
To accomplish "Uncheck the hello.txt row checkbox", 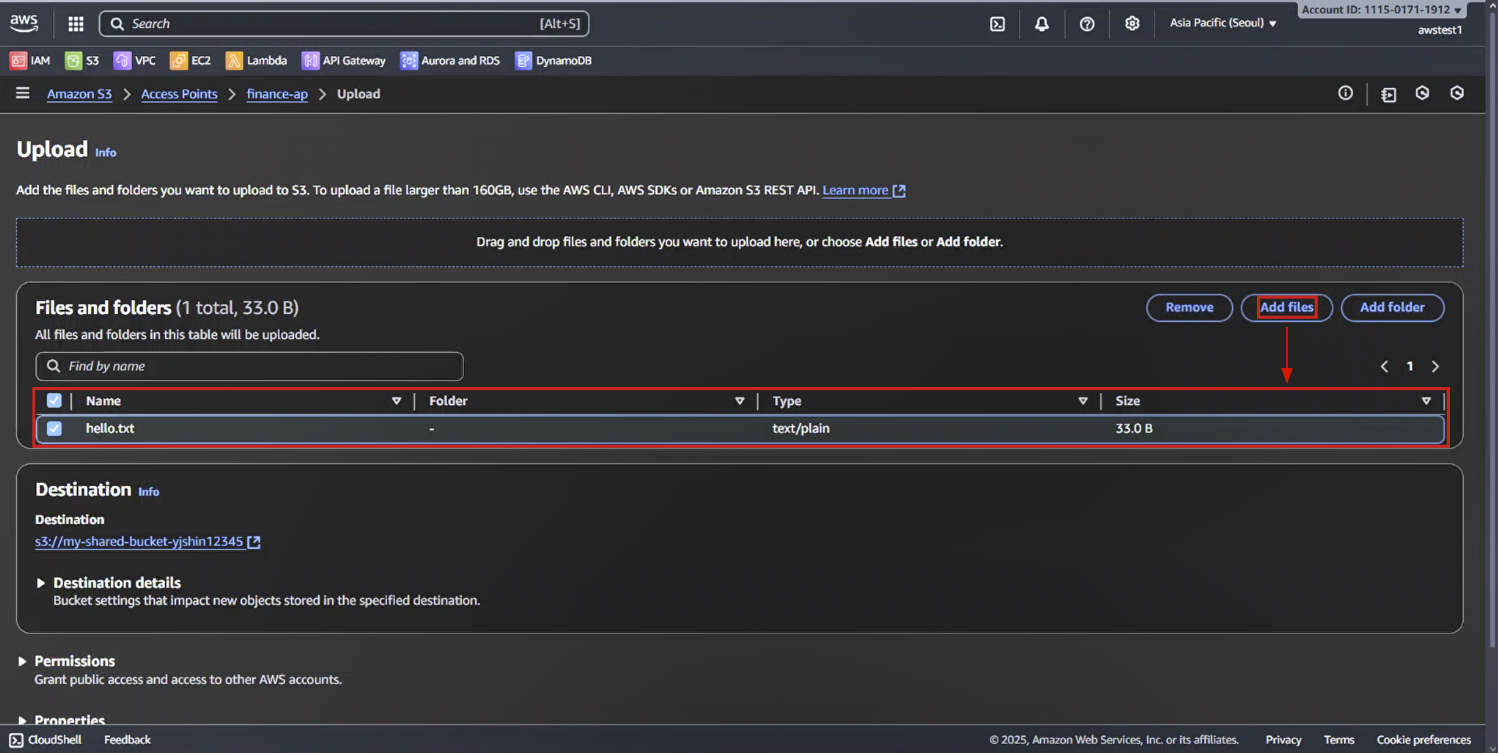I will tap(54, 428).
